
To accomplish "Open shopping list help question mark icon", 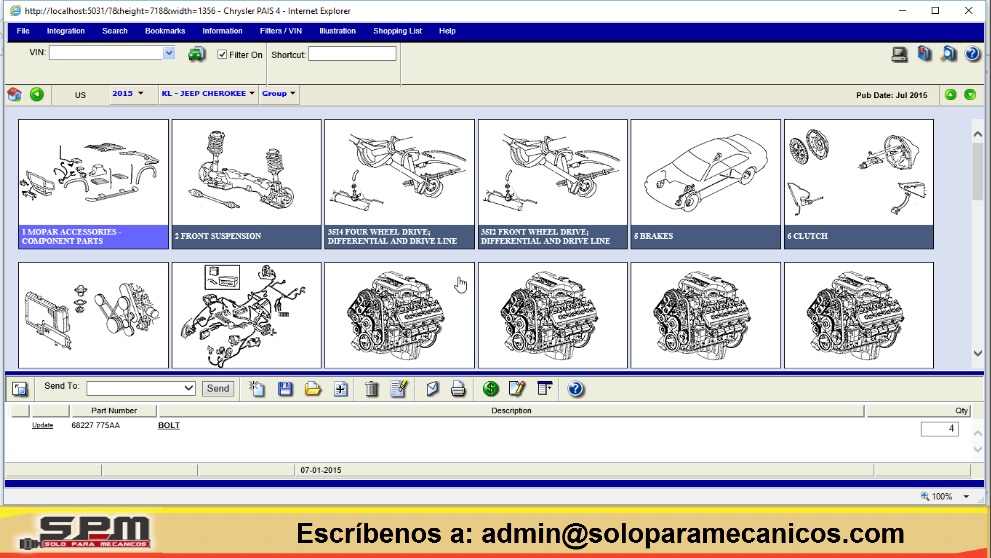I will coord(575,389).
